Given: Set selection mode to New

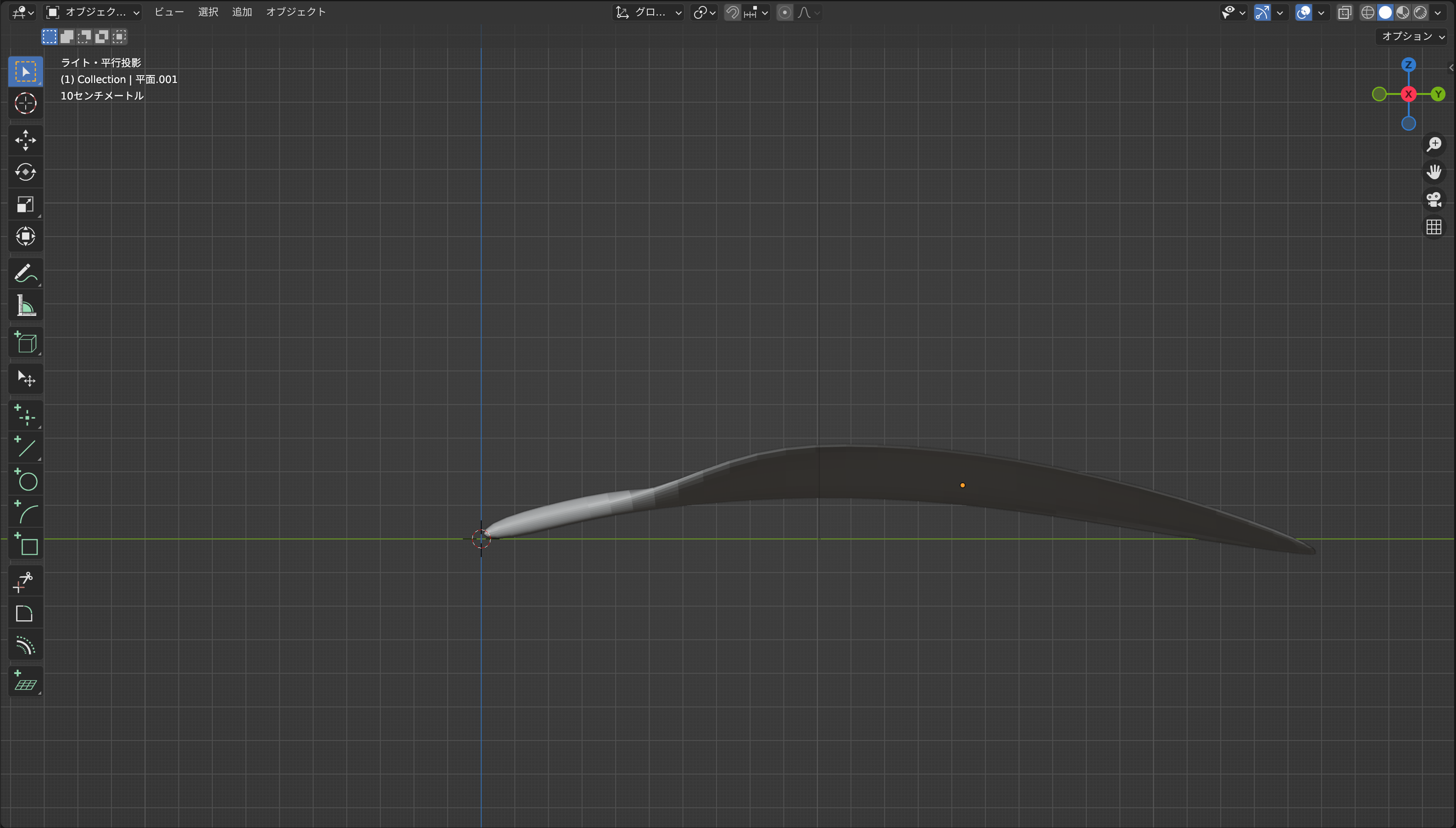Looking at the screenshot, I should pos(50,37).
